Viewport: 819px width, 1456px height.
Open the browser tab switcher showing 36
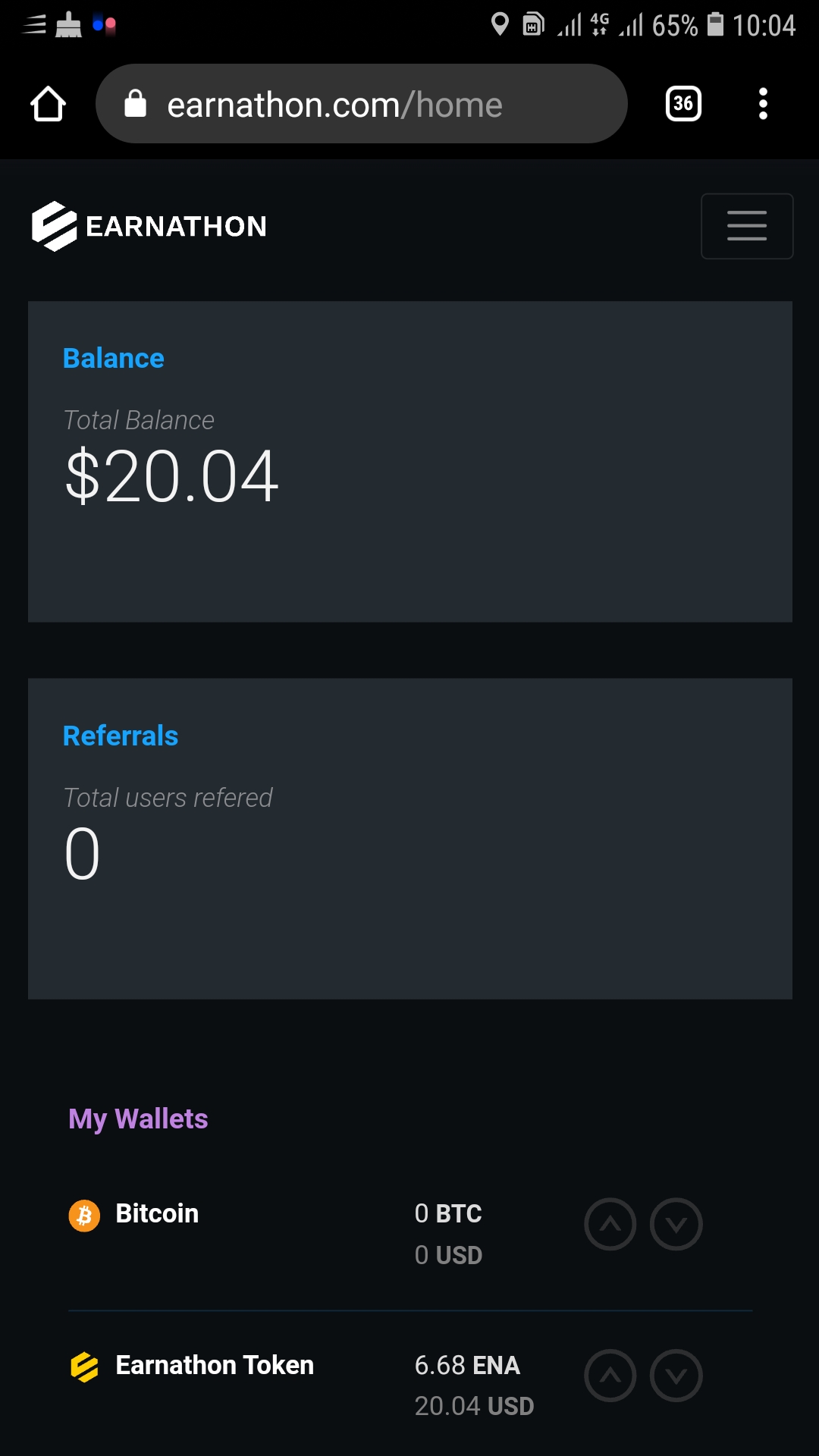[x=683, y=104]
